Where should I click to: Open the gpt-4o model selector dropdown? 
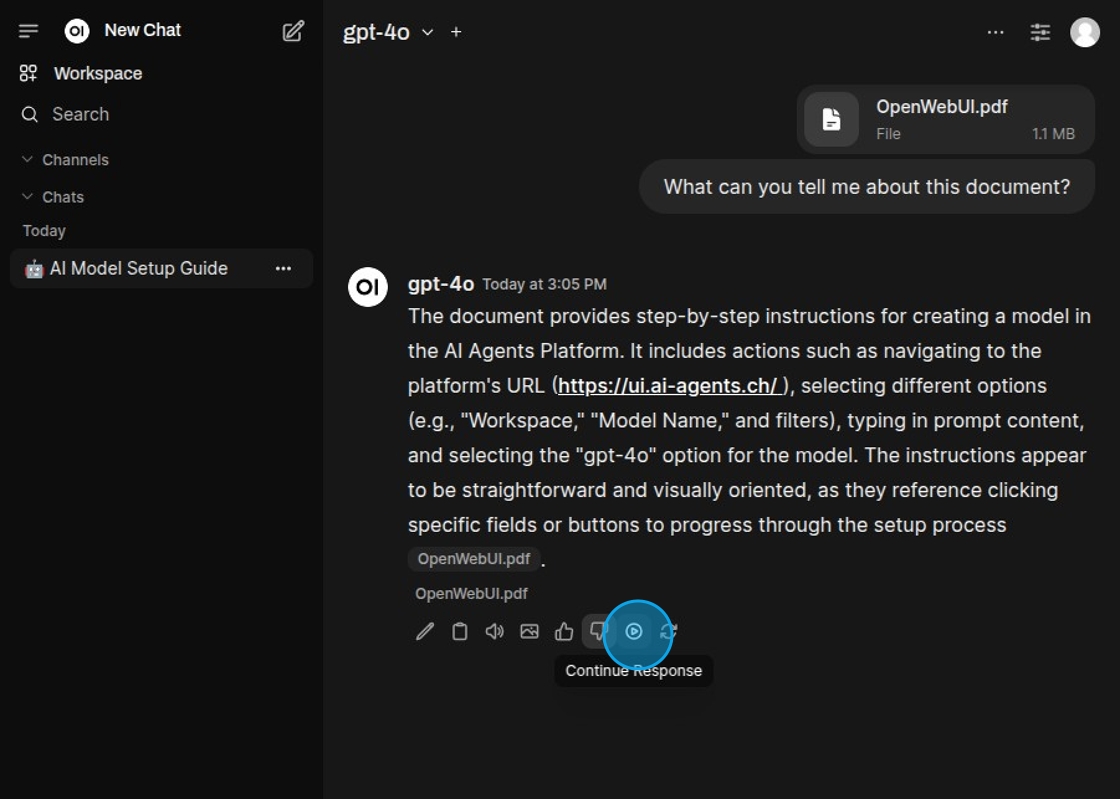click(388, 32)
